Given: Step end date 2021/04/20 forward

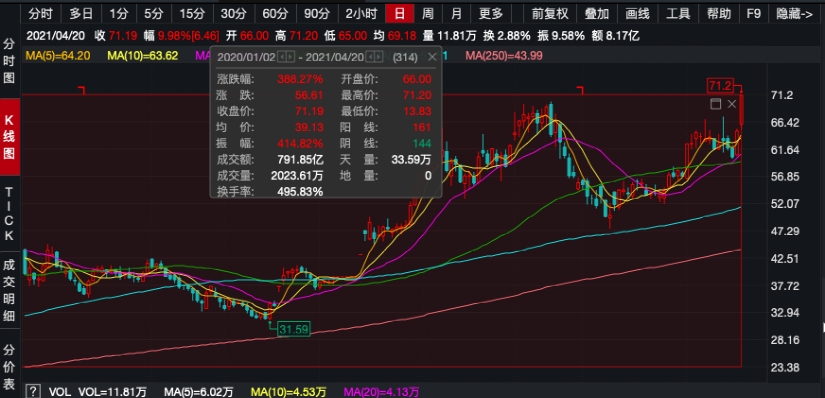Looking at the screenshot, I should tap(378, 57).
